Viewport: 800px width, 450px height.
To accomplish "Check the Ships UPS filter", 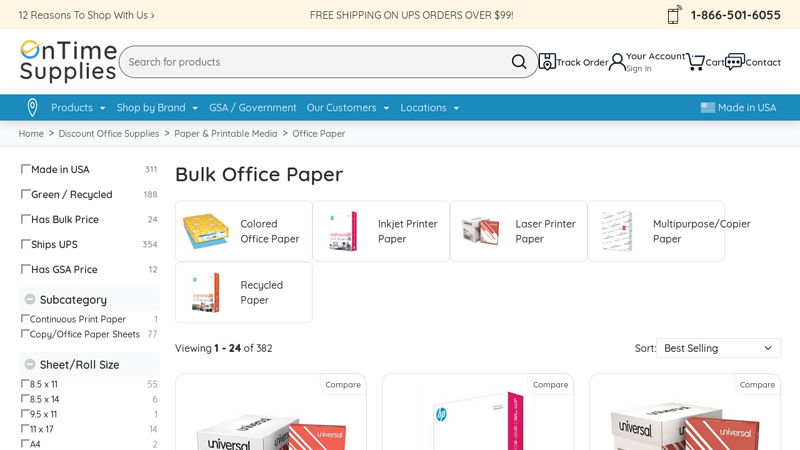I will pyautogui.click(x=25, y=244).
